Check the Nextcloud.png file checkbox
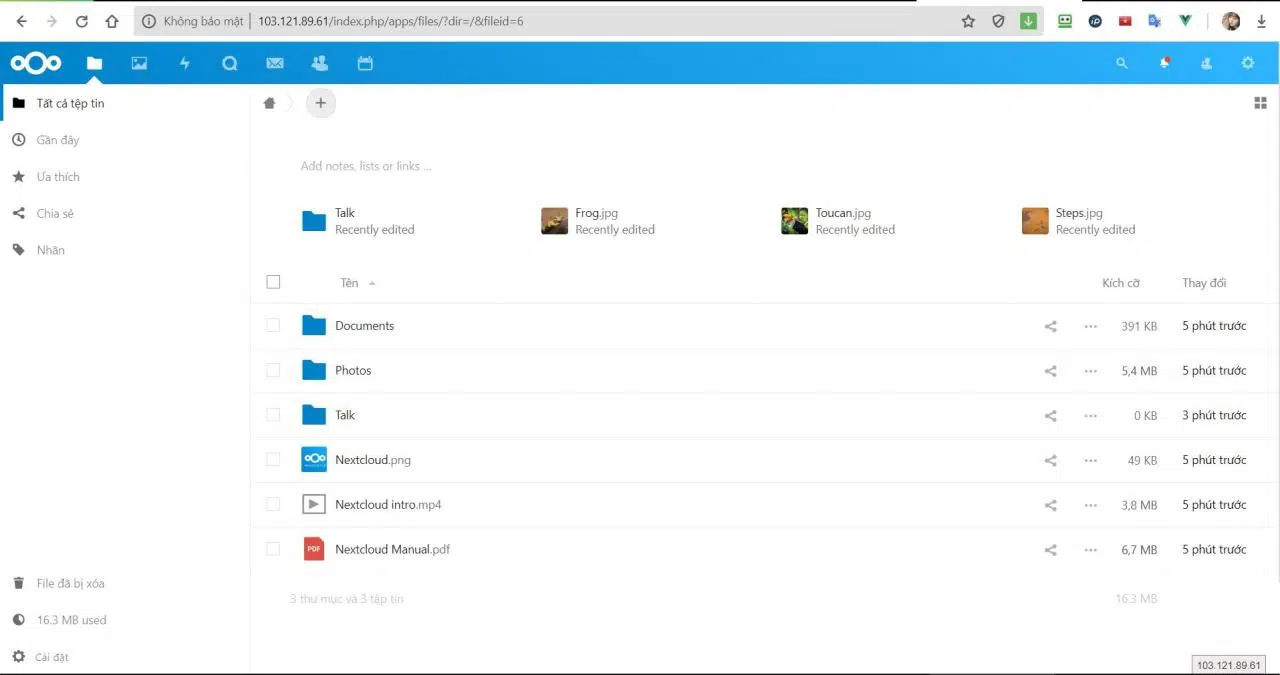Image resolution: width=1280 pixels, height=675 pixels. (x=273, y=459)
